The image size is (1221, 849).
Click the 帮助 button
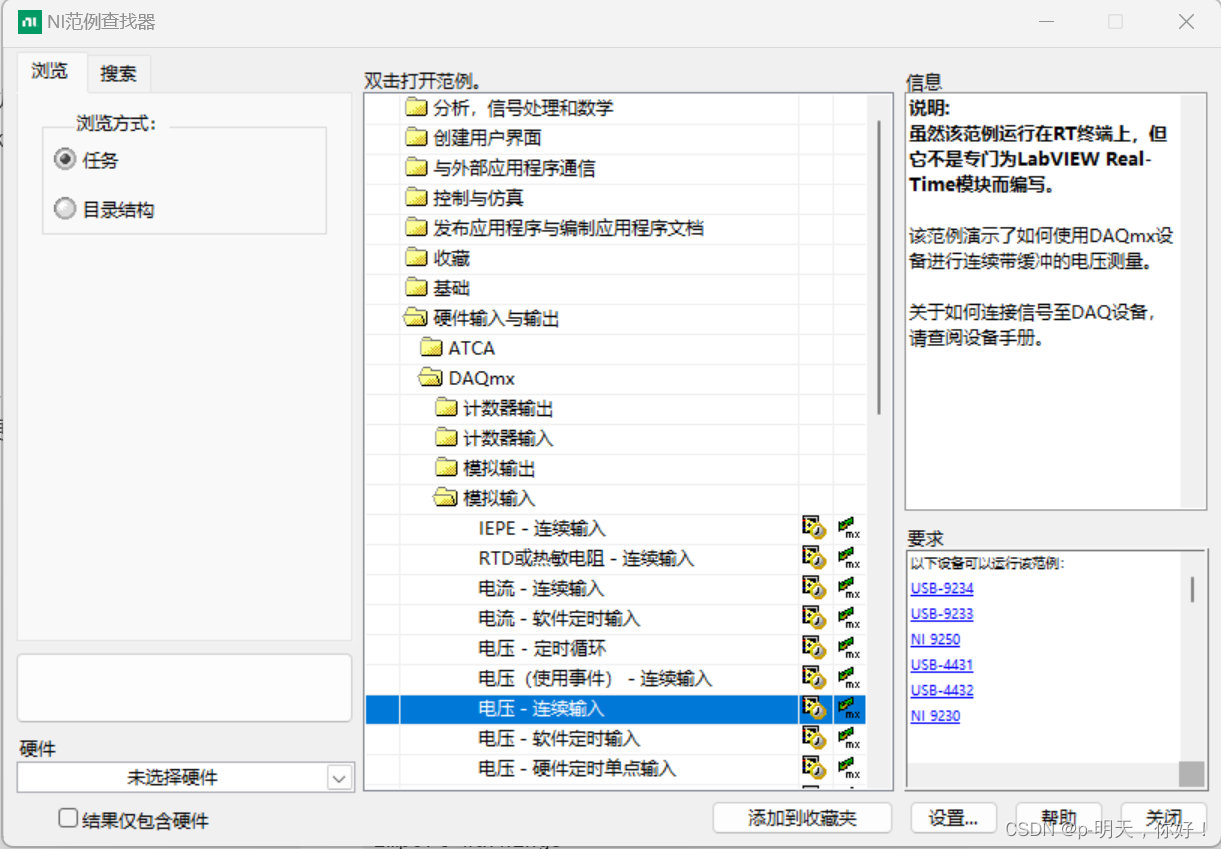click(x=1059, y=817)
